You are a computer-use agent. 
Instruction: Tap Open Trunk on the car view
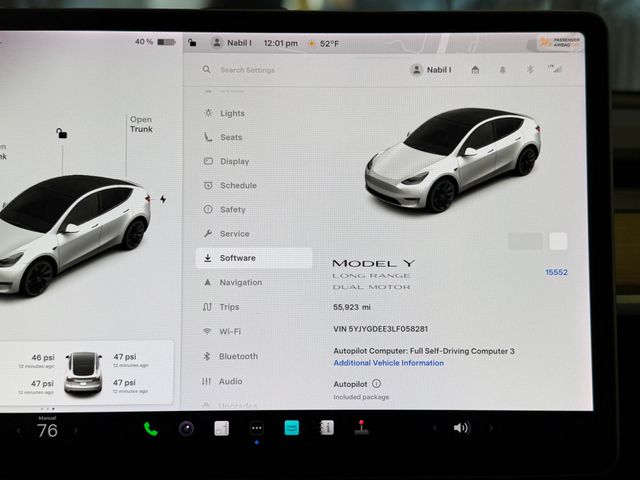pyautogui.click(x=141, y=124)
